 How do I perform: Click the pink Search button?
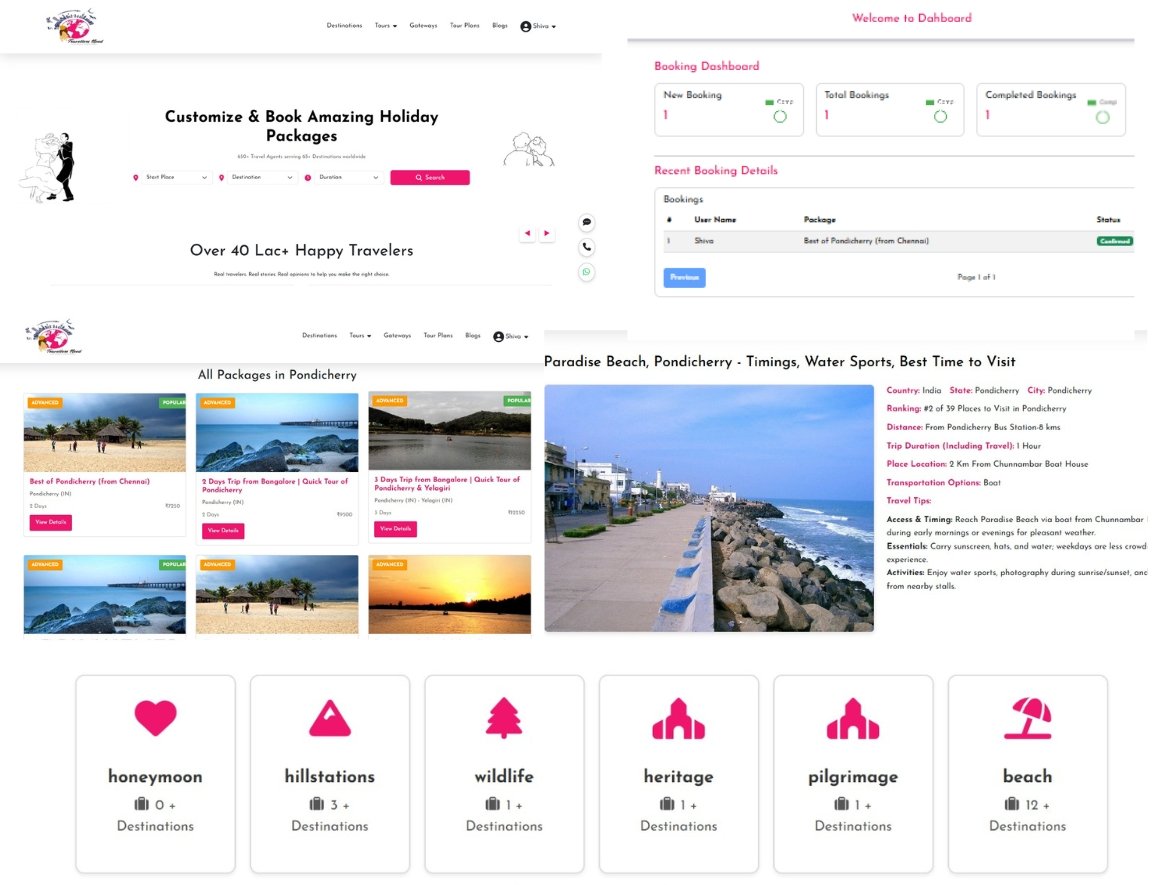(429, 178)
